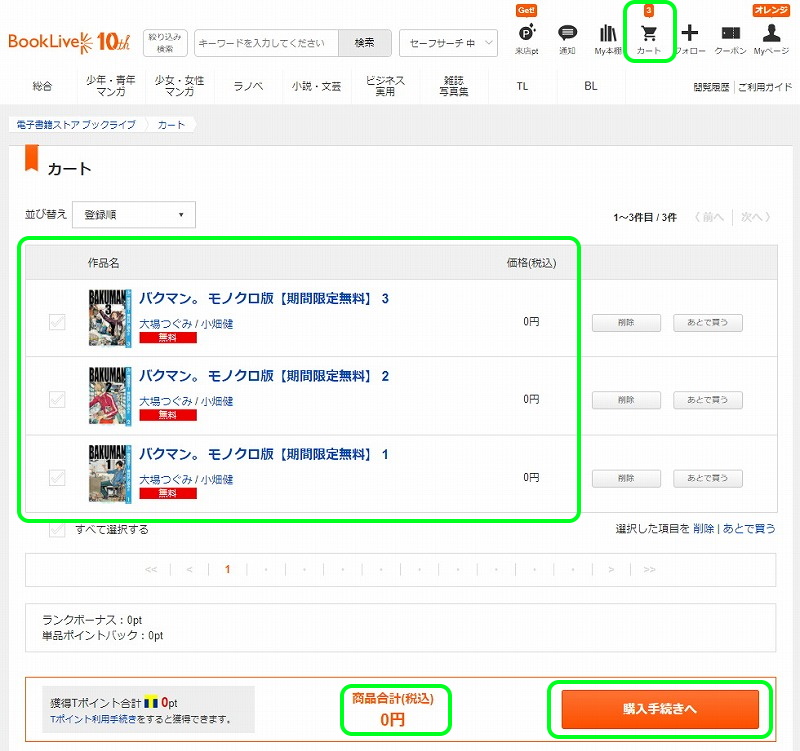The height and width of the screenshot is (751, 800).
Task: Open the BookLive 10th logo home page
Action: click(69, 42)
